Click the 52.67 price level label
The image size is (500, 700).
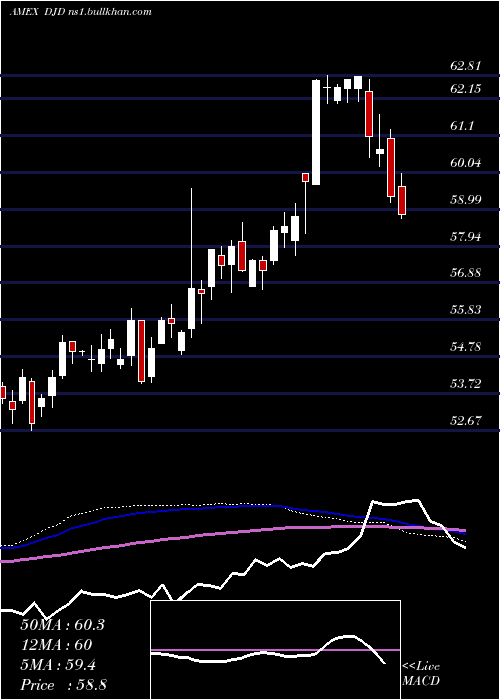coord(466,421)
